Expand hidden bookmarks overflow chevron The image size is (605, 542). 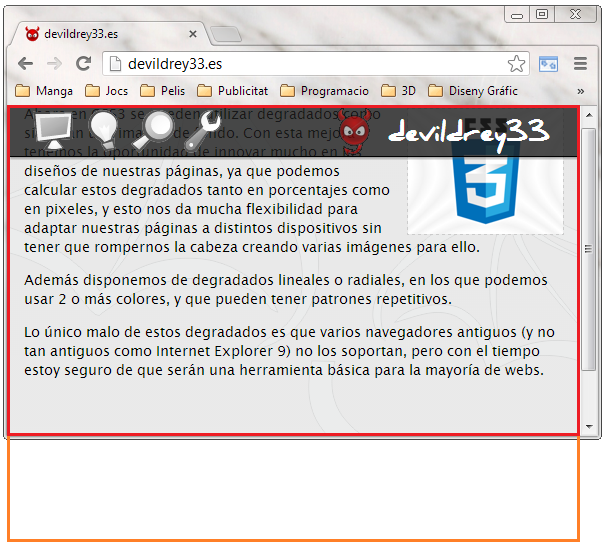click(581, 91)
